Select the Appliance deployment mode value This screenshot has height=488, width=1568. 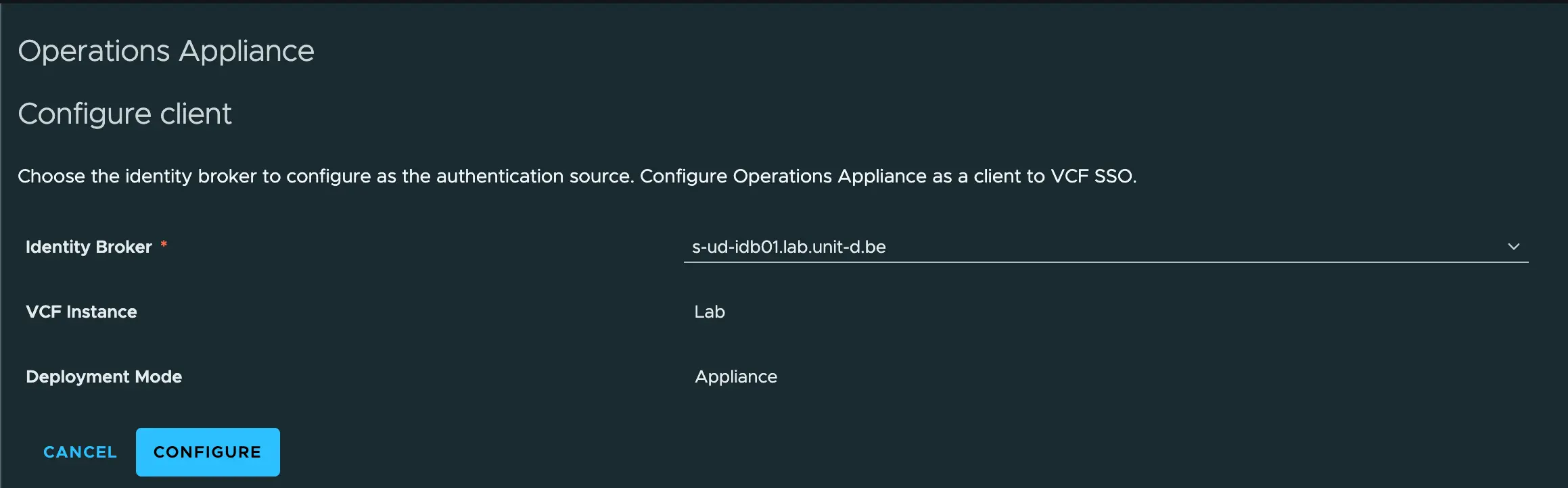735,376
